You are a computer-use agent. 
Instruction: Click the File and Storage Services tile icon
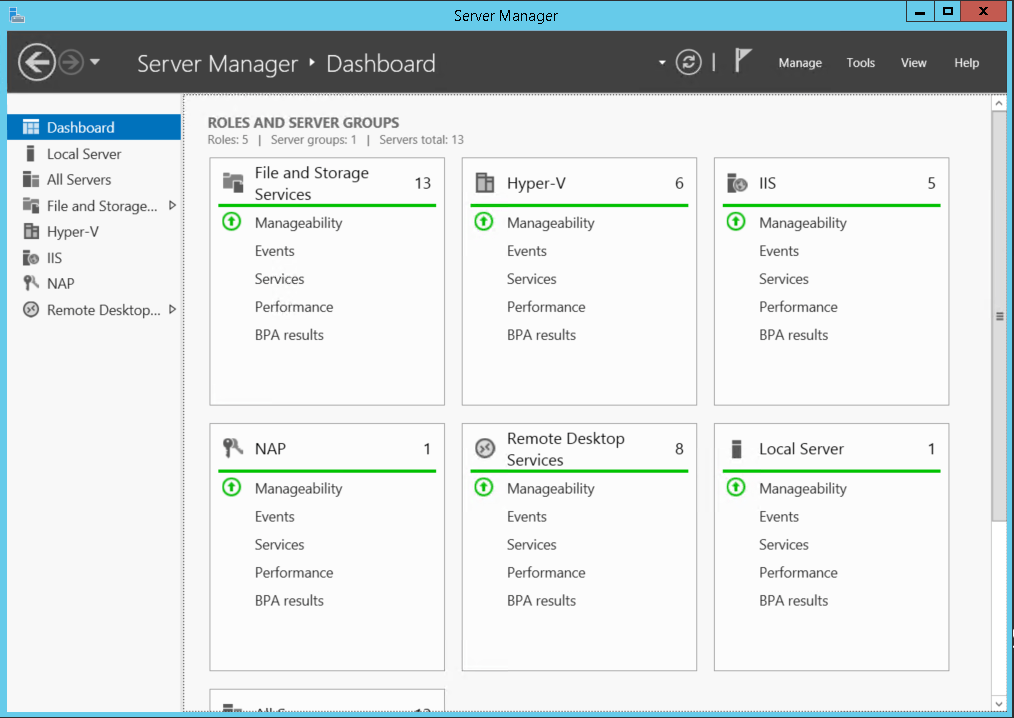(x=233, y=183)
